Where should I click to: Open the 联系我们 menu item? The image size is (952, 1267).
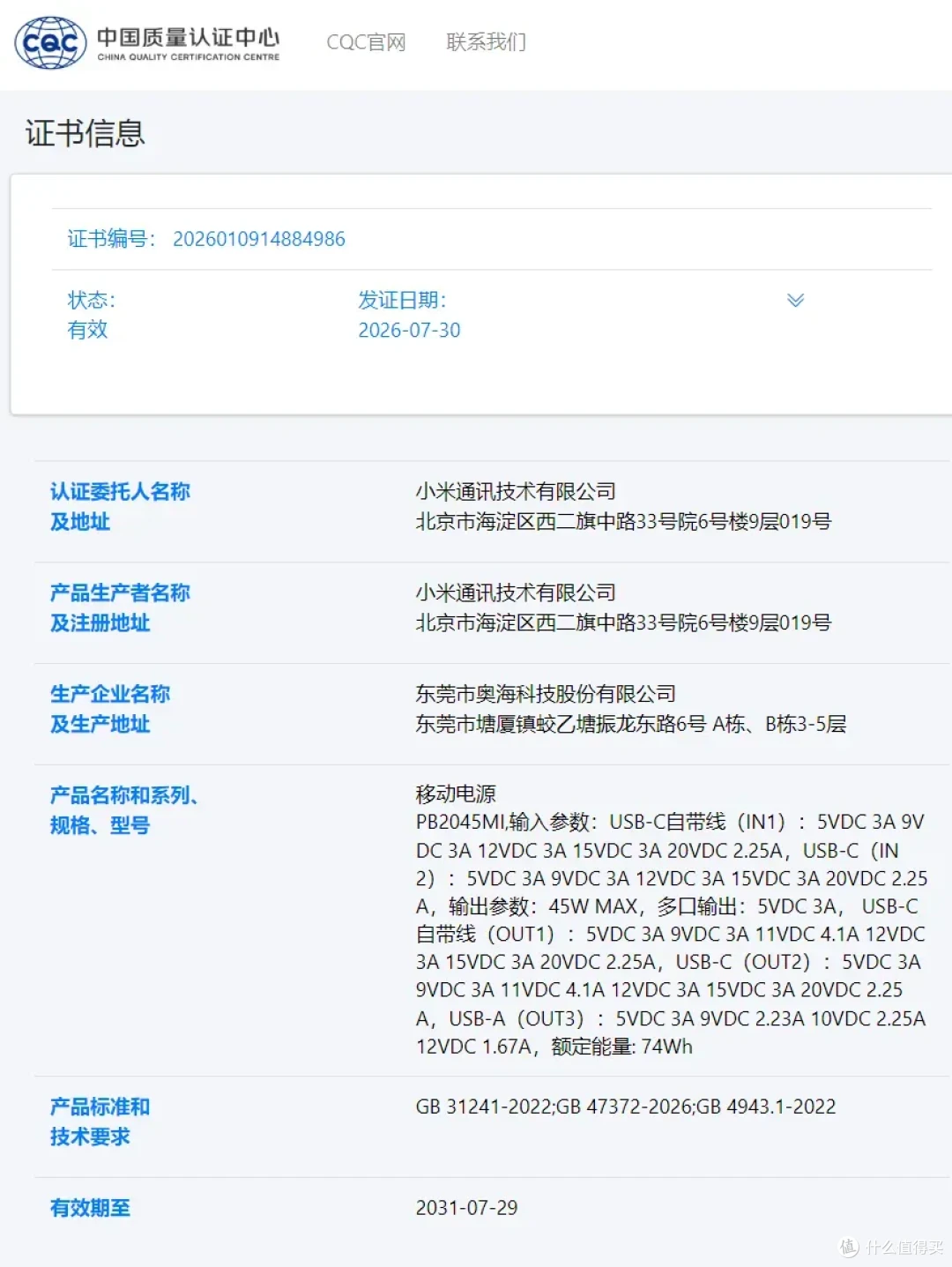(486, 42)
